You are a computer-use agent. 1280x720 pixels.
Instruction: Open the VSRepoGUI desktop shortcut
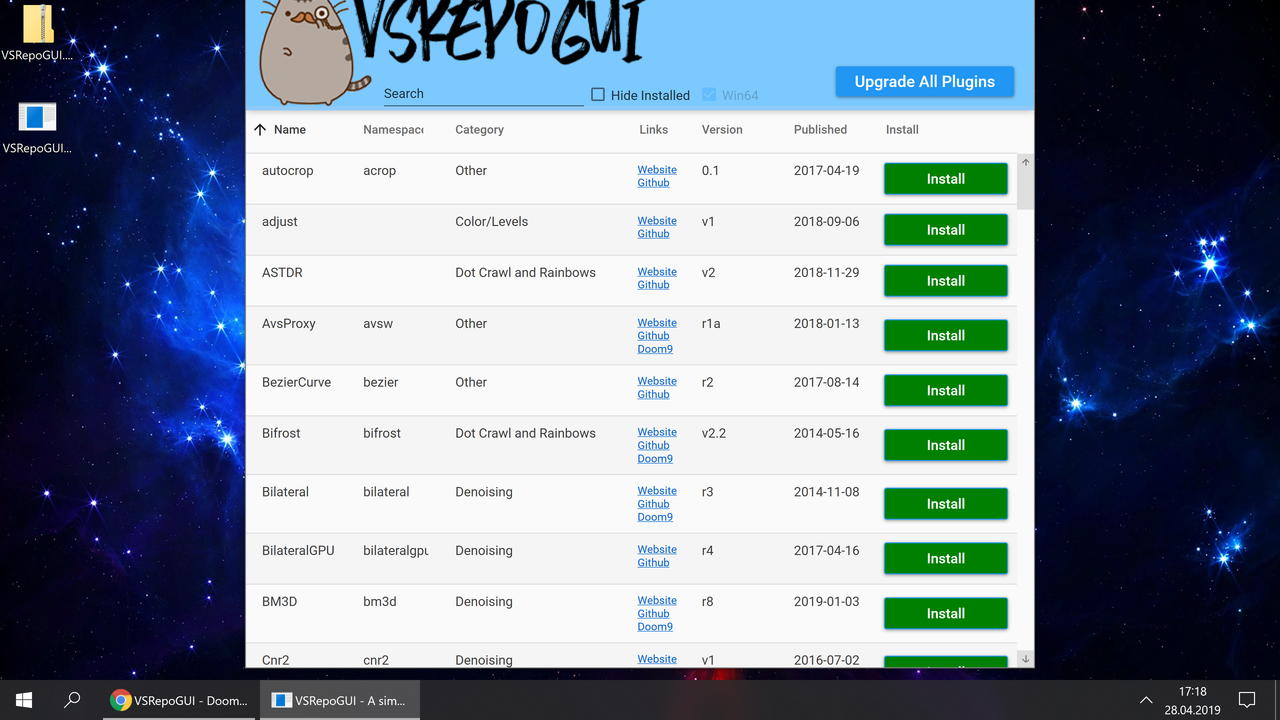pyautogui.click(x=37, y=118)
